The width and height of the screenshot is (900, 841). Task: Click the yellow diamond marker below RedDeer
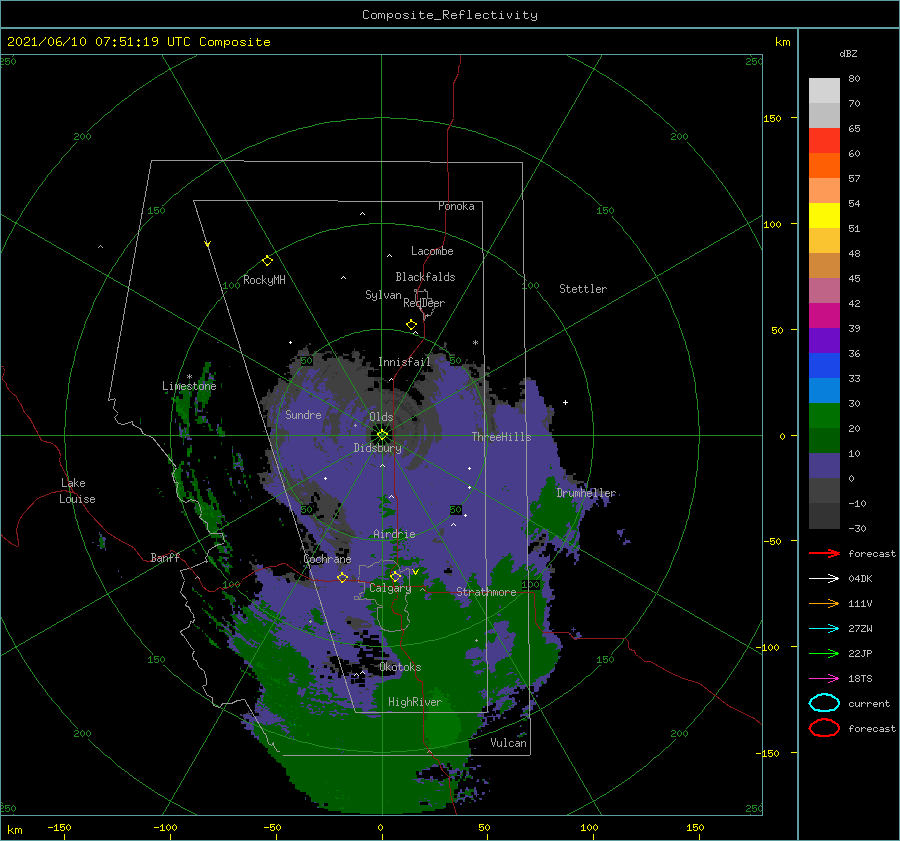[412, 324]
